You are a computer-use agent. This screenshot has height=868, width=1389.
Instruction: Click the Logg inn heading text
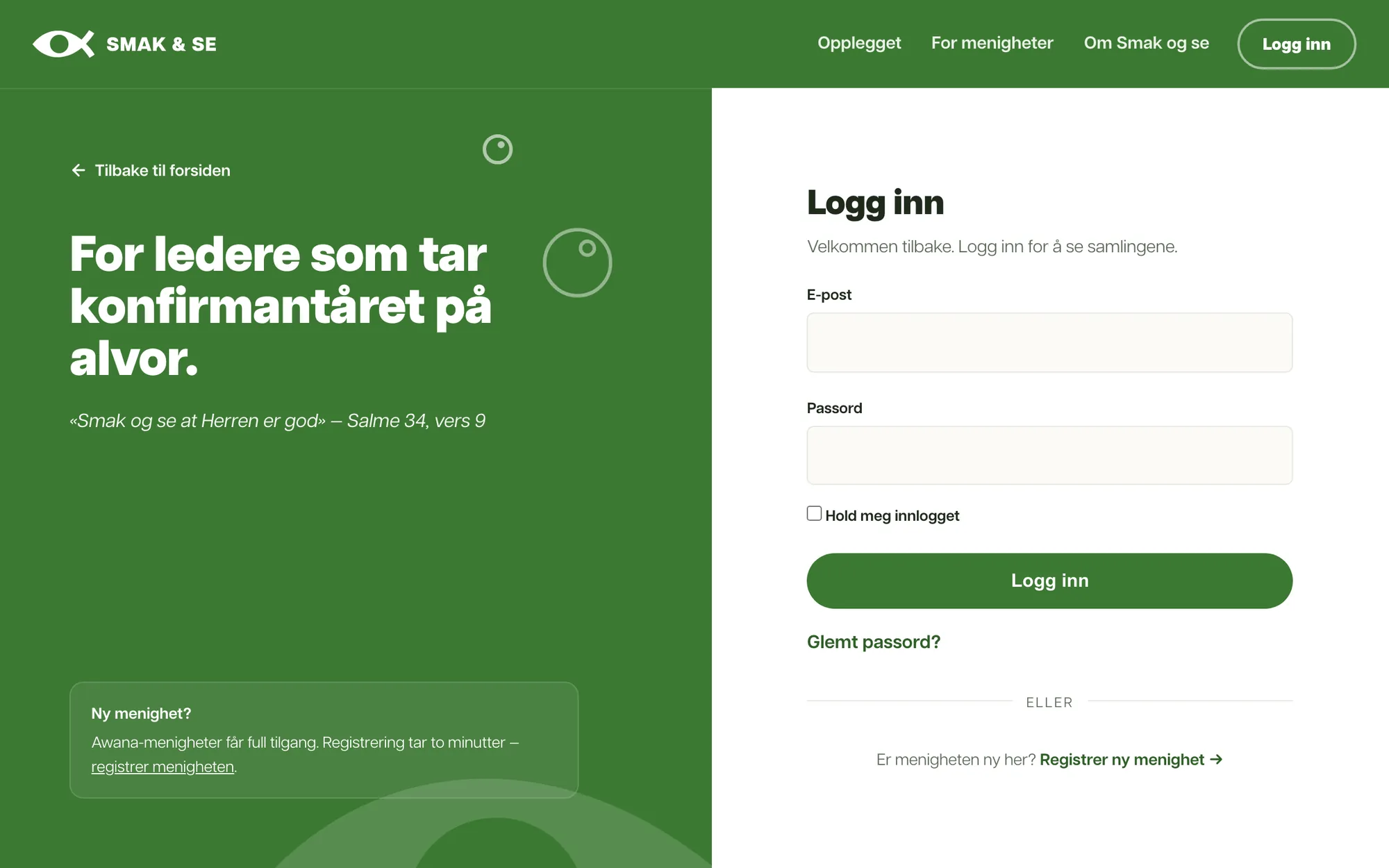pos(875,203)
